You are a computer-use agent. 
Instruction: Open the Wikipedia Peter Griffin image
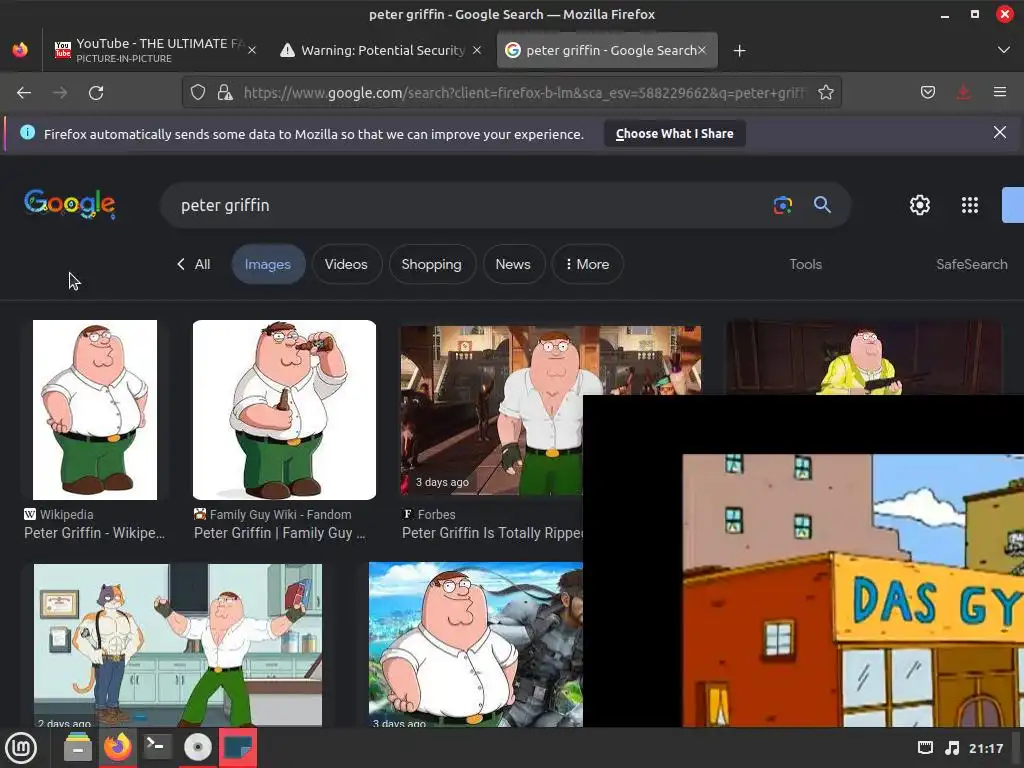coord(95,410)
